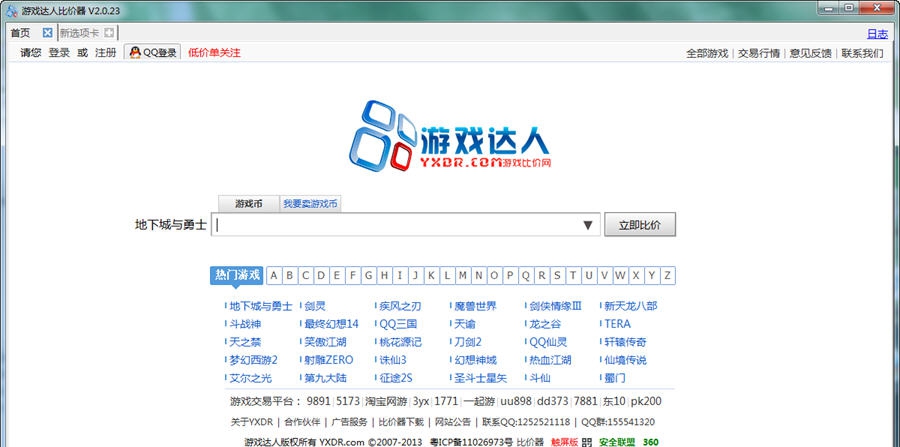Click the 安全联盟 badge in the footer

[617, 442]
